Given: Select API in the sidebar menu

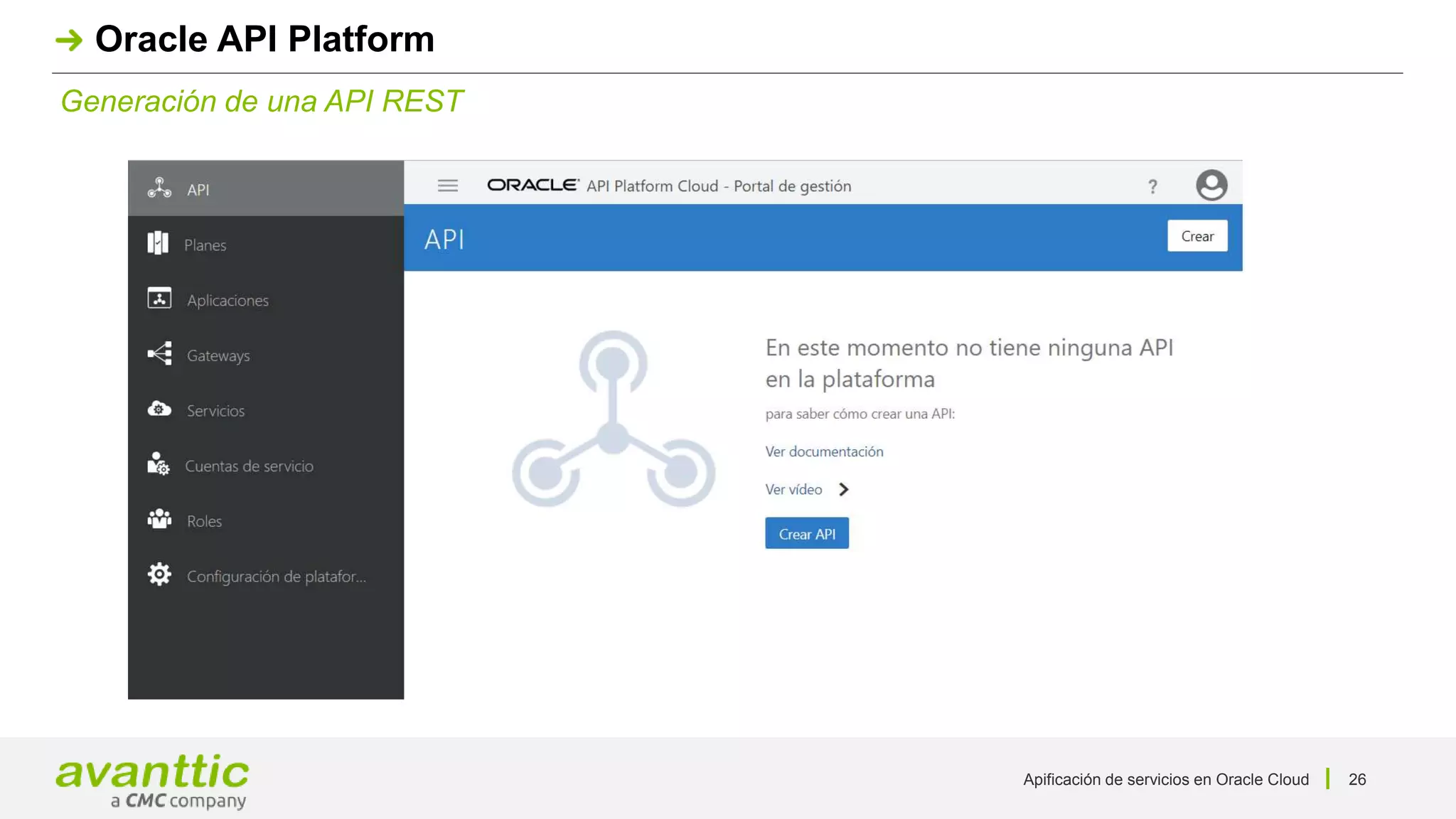Looking at the screenshot, I should (x=266, y=188).
